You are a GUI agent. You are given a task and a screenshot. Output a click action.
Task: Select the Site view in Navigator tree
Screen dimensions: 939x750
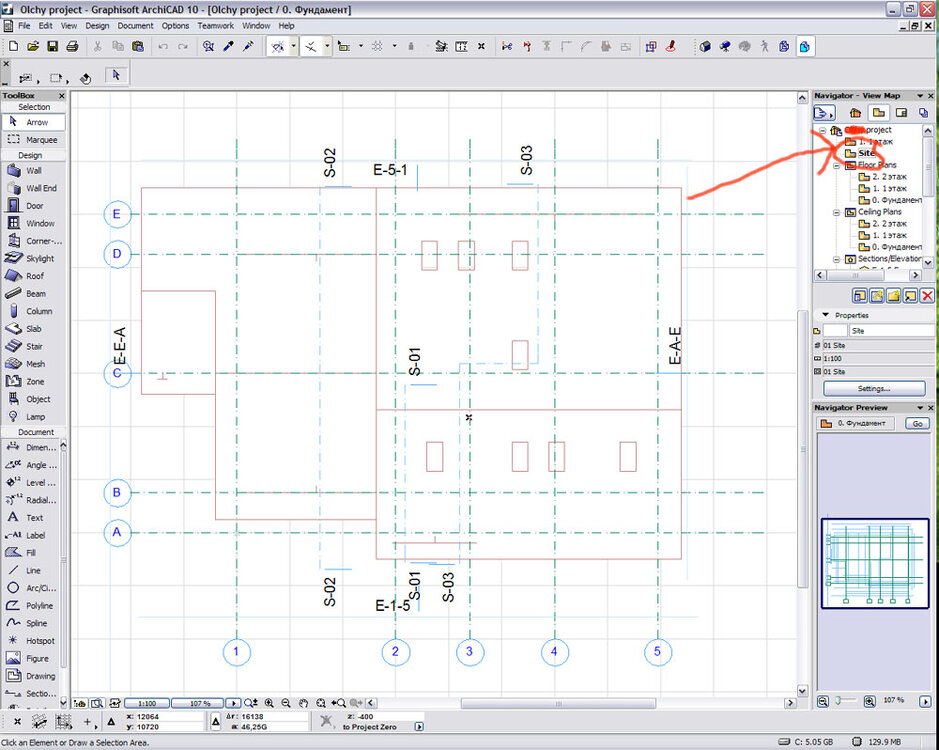[x=866, y=153]
